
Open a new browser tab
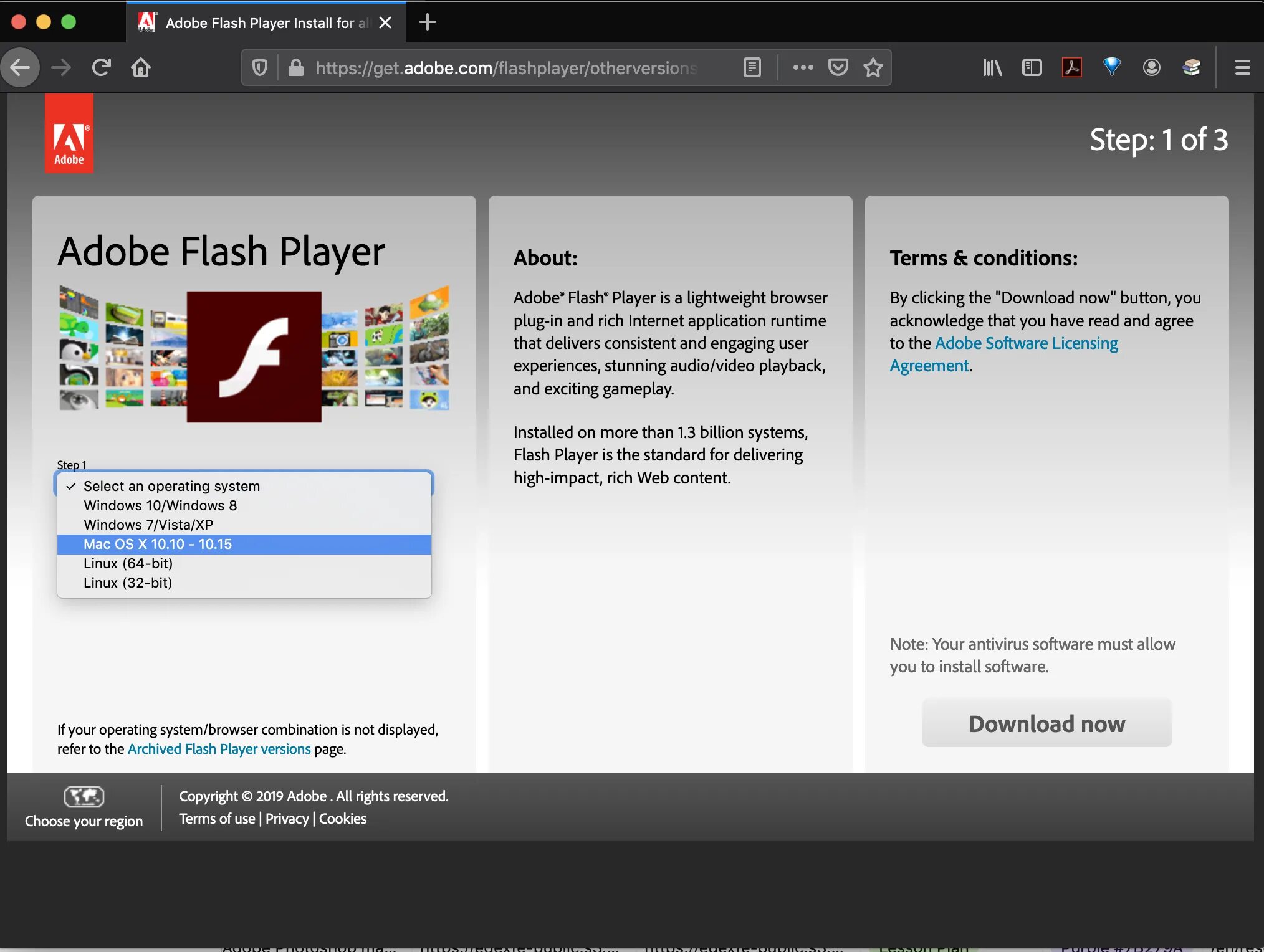click(x=427, y=22)
